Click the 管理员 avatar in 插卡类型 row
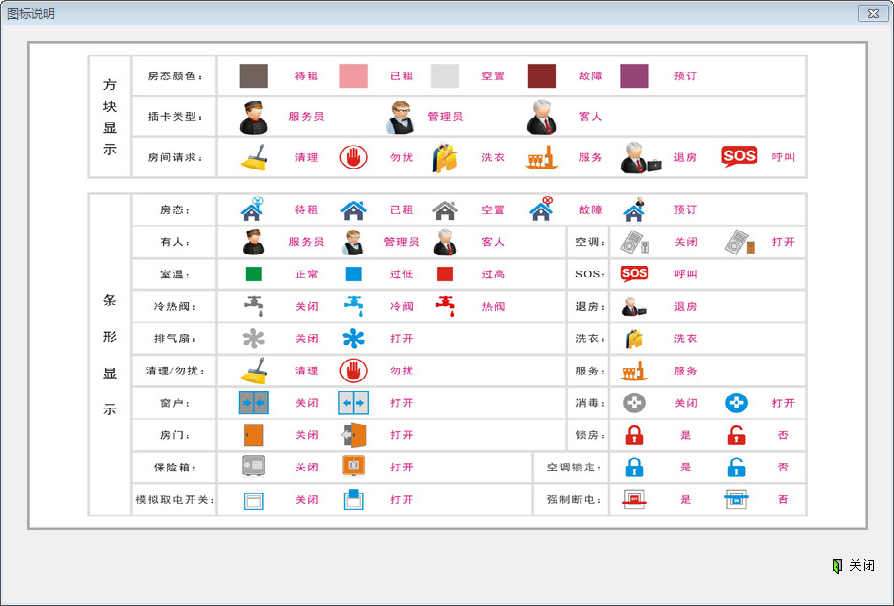 tap(400, 117)
